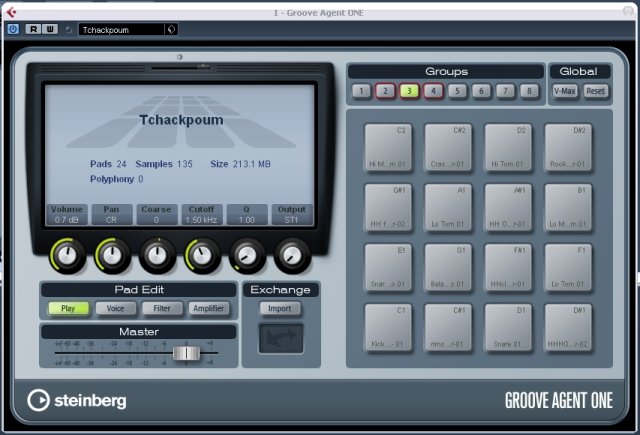
Task: Click the Exchange drop area with arrow
Action: 281,338
